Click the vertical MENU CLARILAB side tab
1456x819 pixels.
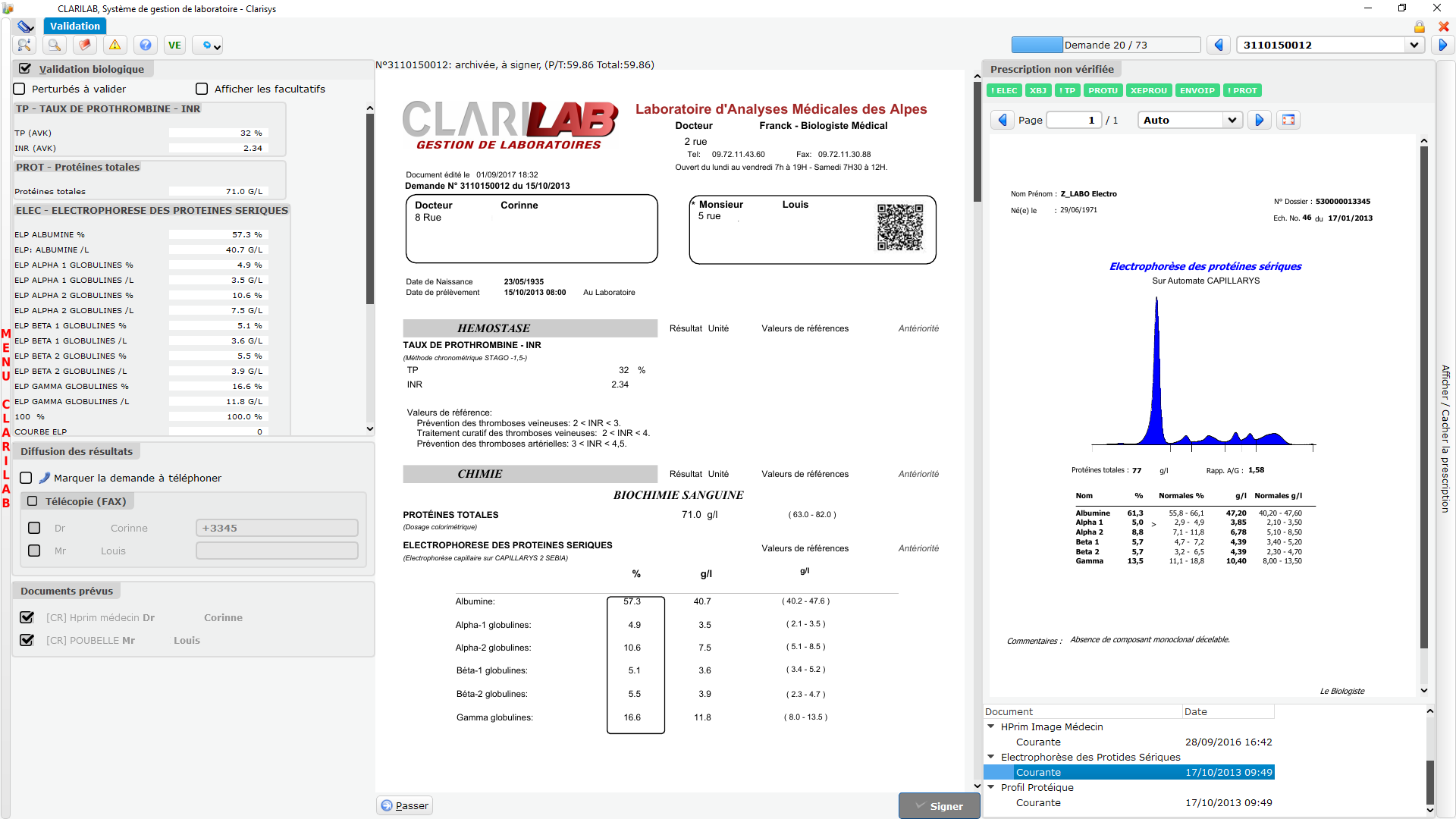6,418
